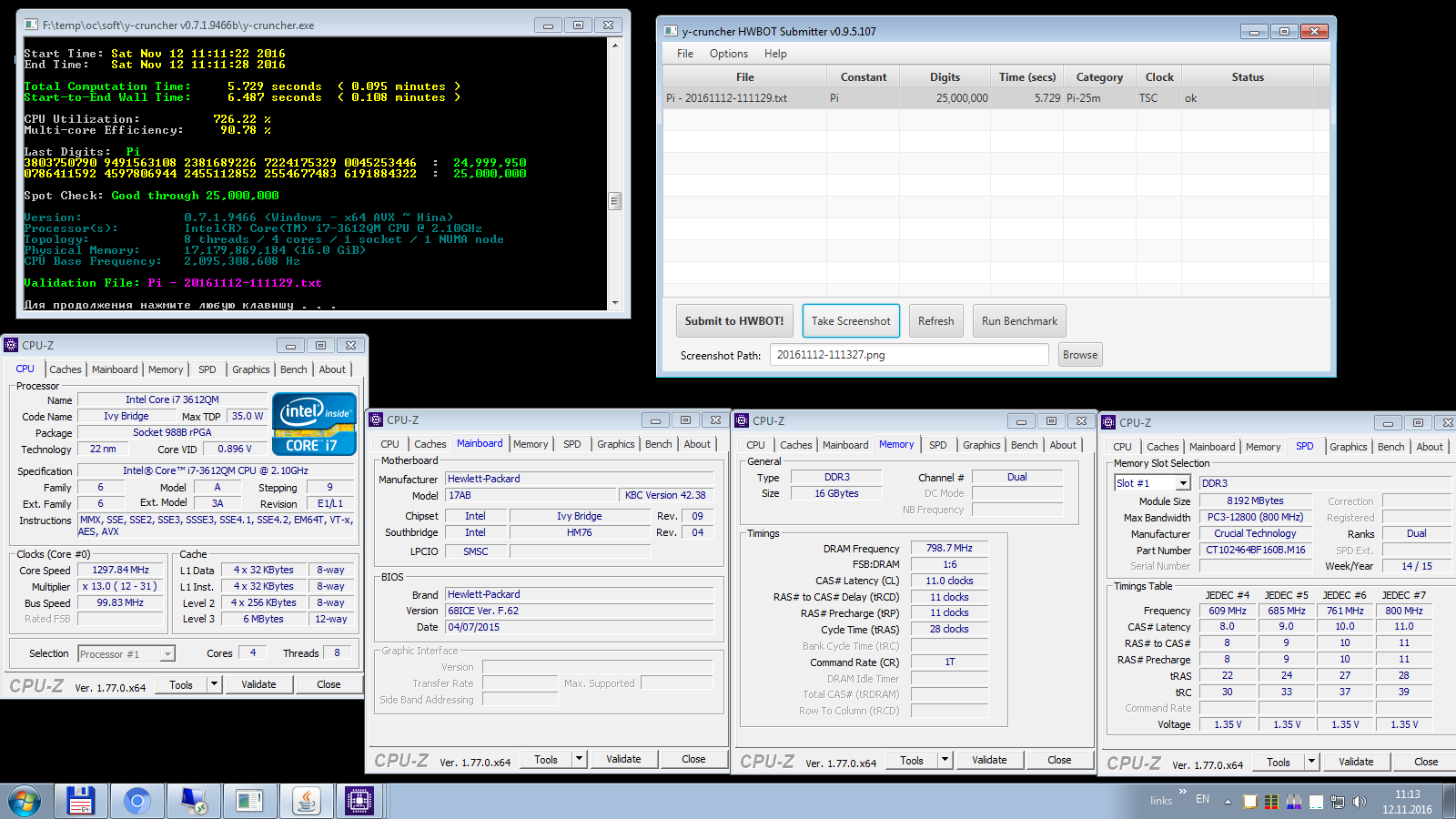Click the console window taskbar icon

[250, 801]
